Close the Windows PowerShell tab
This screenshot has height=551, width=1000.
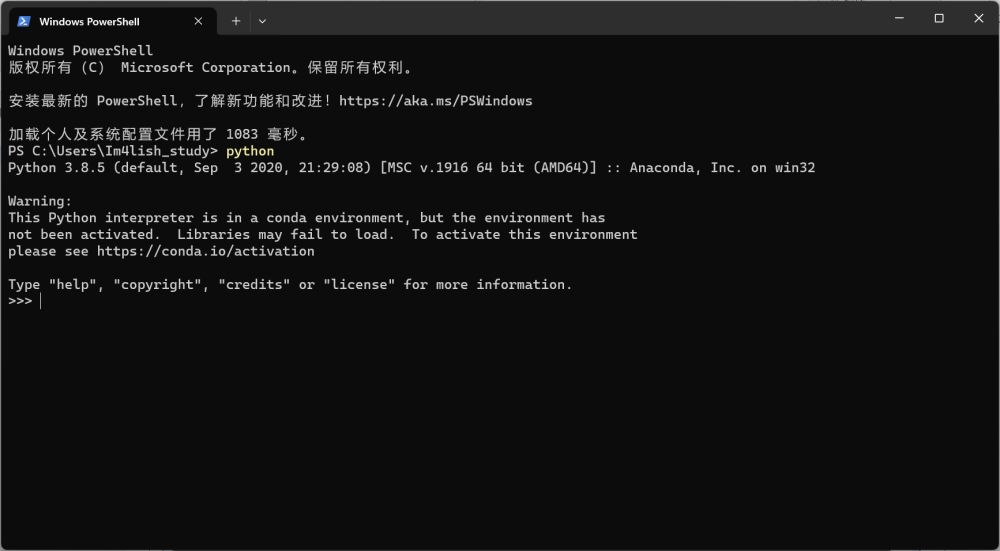pos(198,21)
